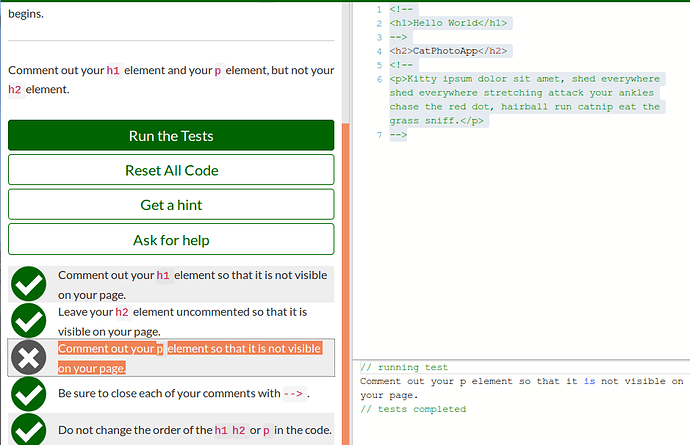
Task: Click the closing --> on line 7
Action: (398, 135)
